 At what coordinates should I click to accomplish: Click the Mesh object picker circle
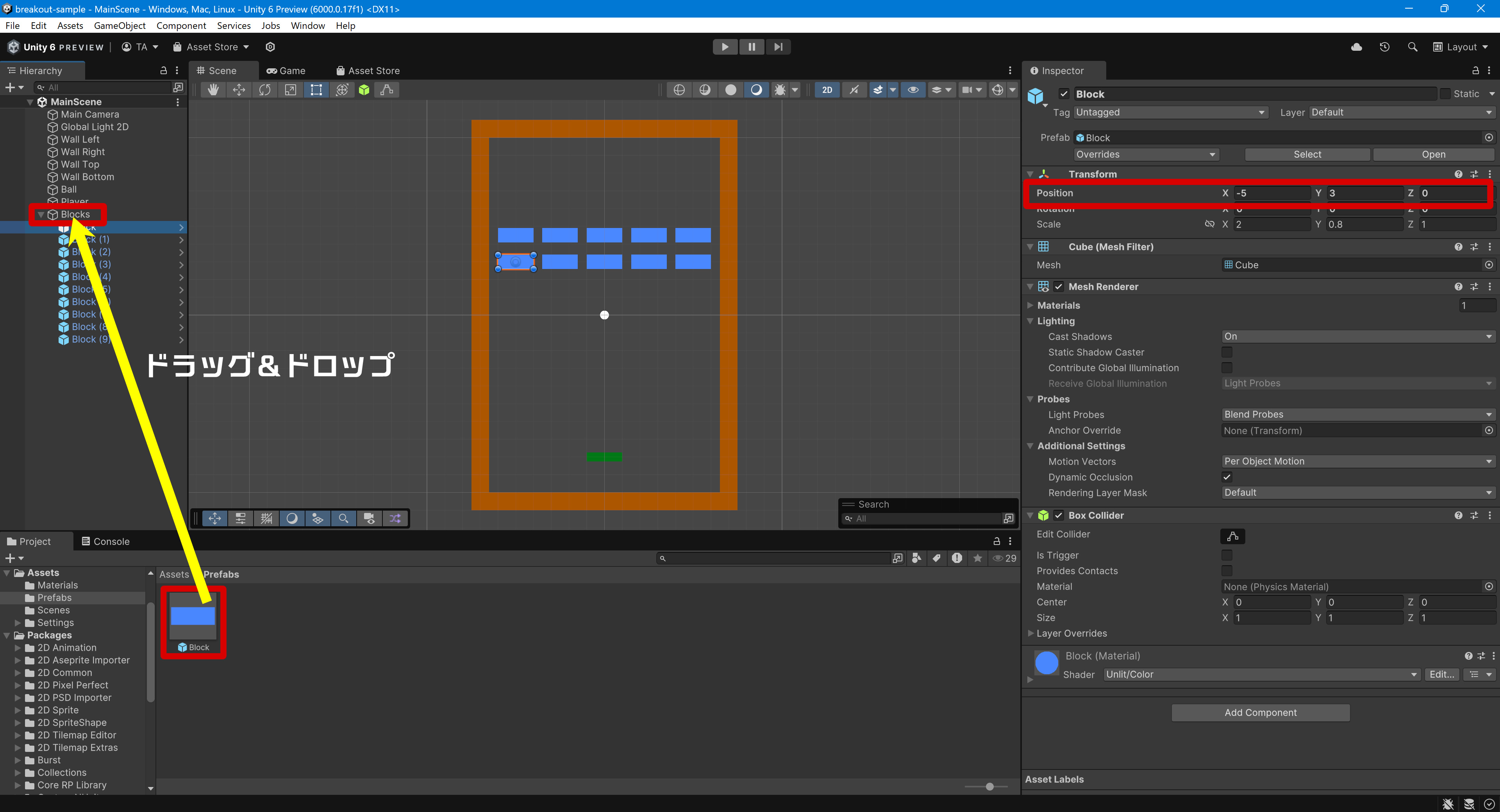[1488, 265]
